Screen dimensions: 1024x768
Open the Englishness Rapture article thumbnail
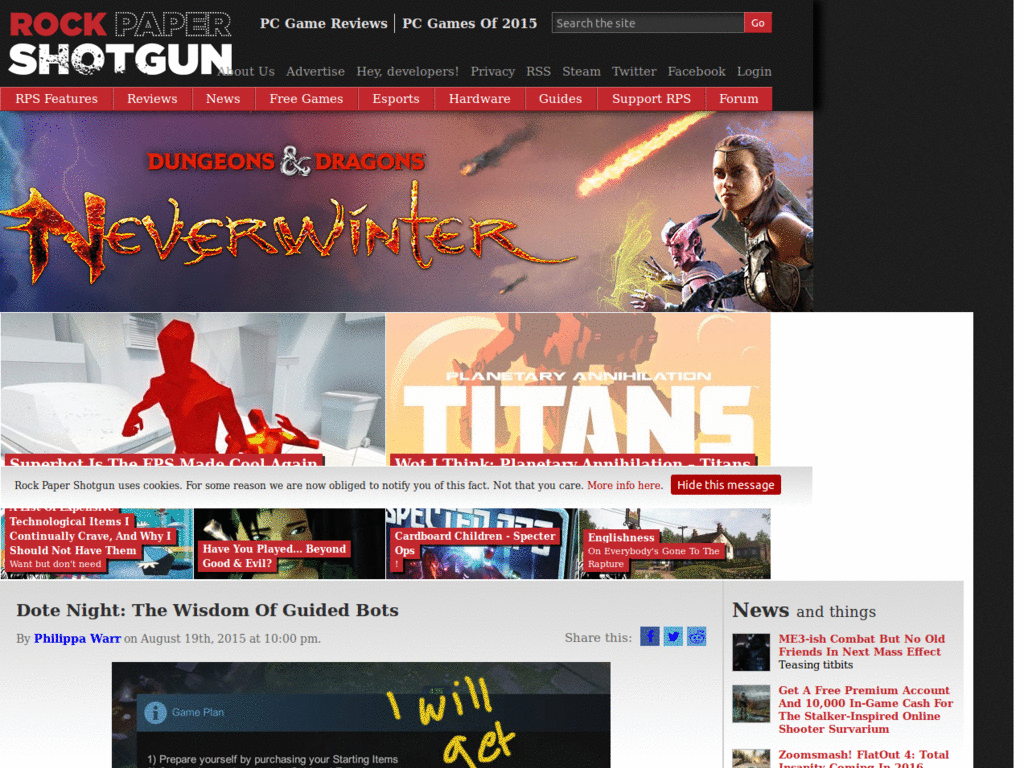click(672, 543)
